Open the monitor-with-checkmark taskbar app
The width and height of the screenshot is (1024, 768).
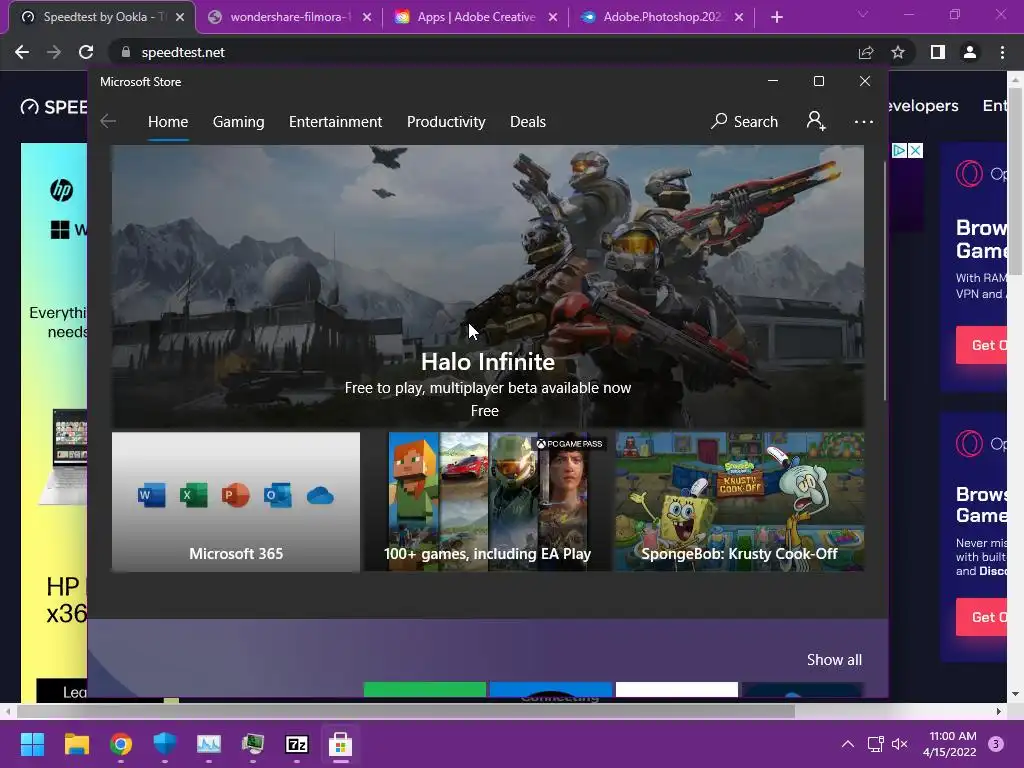pyautogui.click(x=253, y=744)
